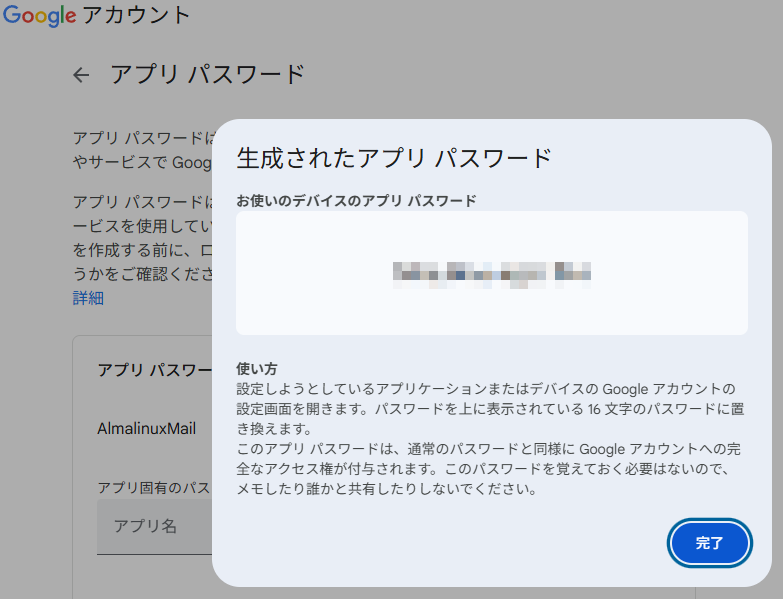This screenshot has height=599, width=783.
Task: Go back using the left arrow icon
Action: [82, 75]
